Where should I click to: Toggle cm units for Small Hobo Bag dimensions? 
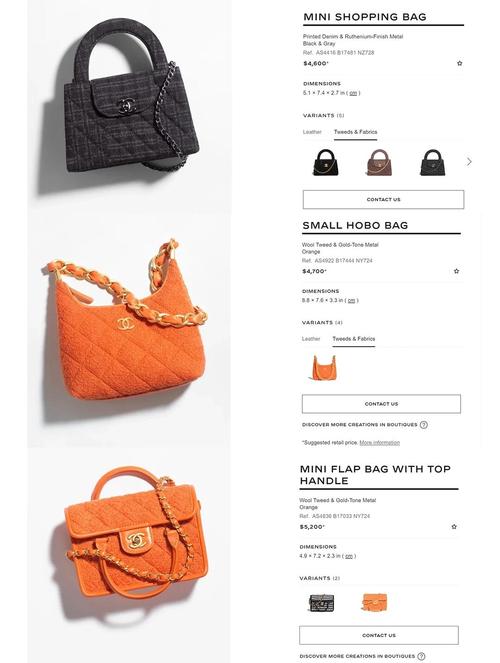(351, 301)
